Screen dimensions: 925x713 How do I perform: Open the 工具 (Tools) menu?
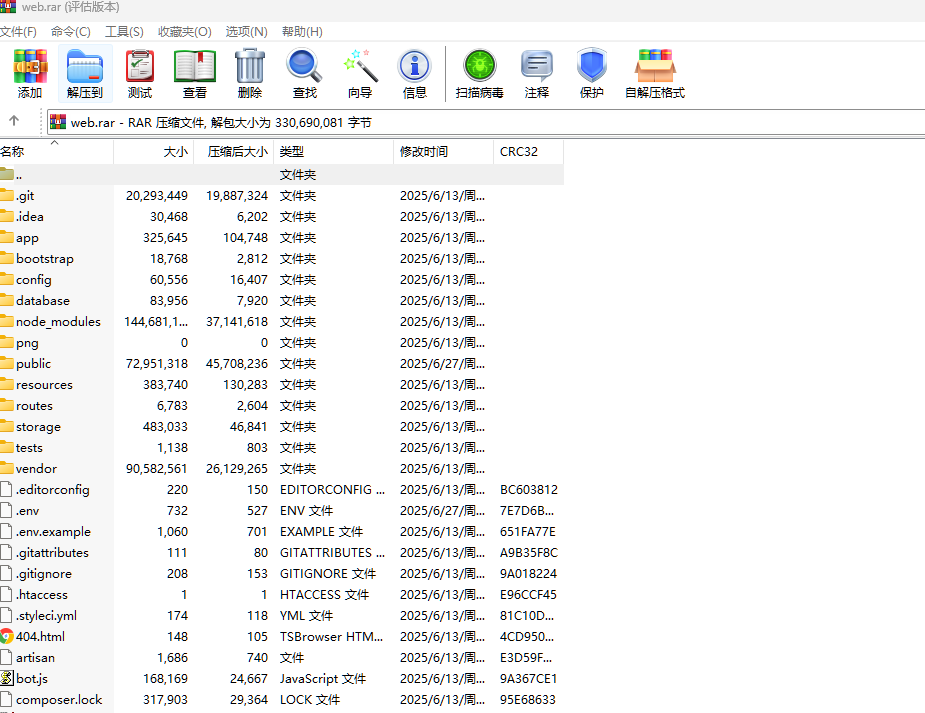(x=124, y=31)
